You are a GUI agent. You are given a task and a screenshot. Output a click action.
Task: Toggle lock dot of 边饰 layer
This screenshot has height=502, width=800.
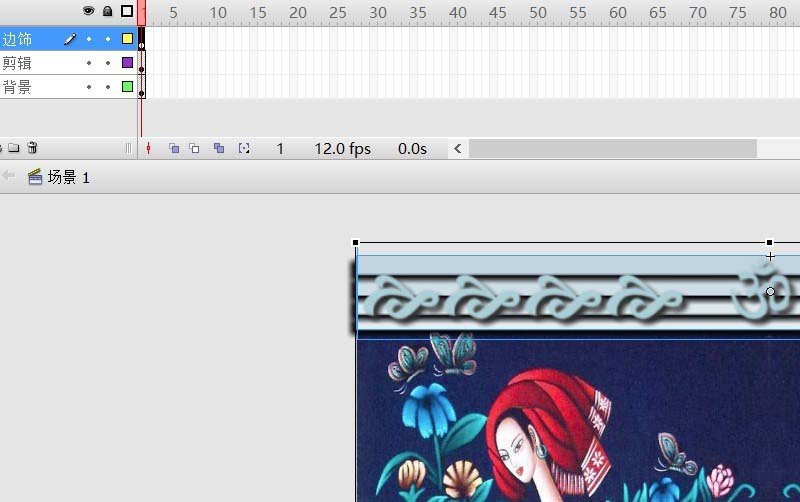(108, 39)
